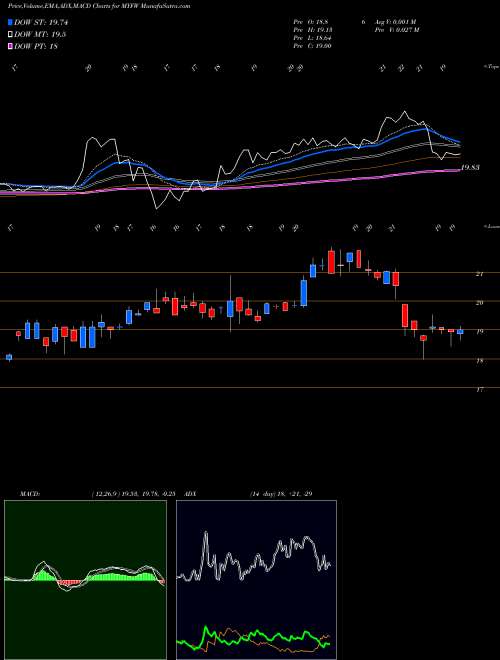The image size is (500, 660).
Task: Open the green MACD histogram chart
Action: click(x=85, y=580)
